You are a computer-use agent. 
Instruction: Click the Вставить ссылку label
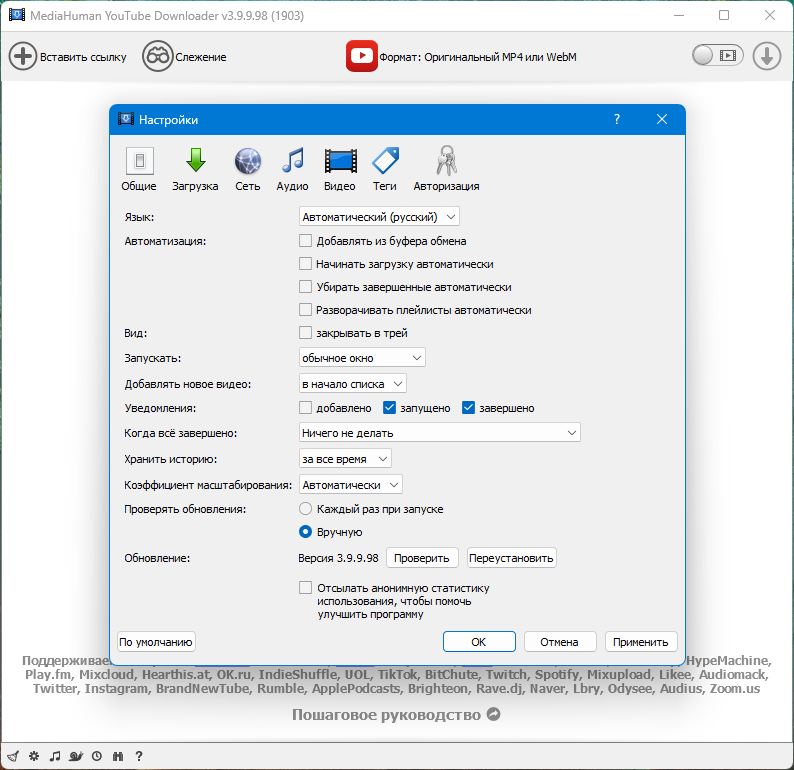(83, 57)
